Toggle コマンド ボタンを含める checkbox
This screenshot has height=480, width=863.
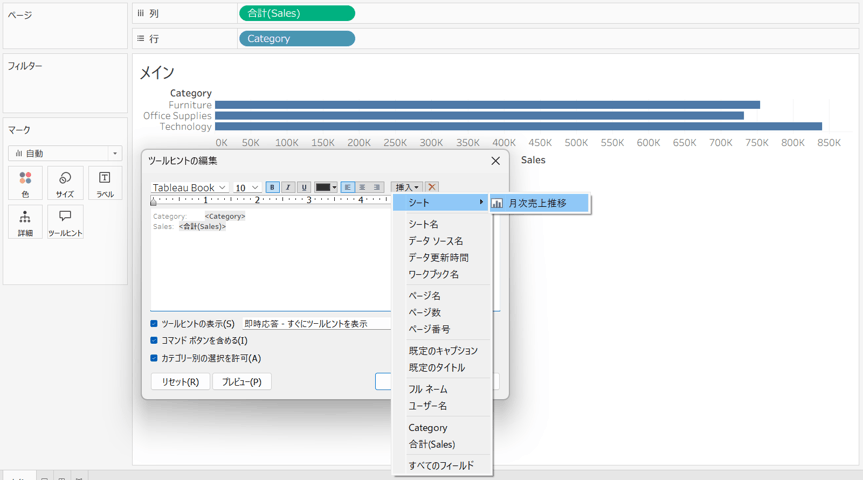[x=154, y=340]
